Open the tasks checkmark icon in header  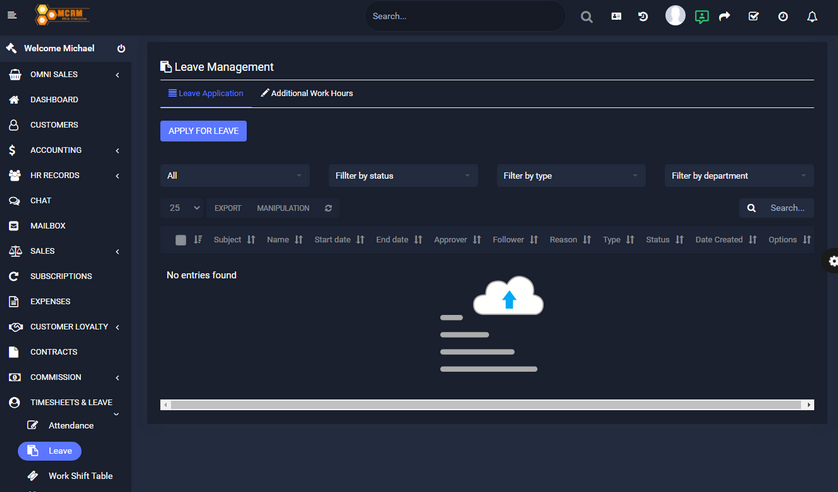754,17
